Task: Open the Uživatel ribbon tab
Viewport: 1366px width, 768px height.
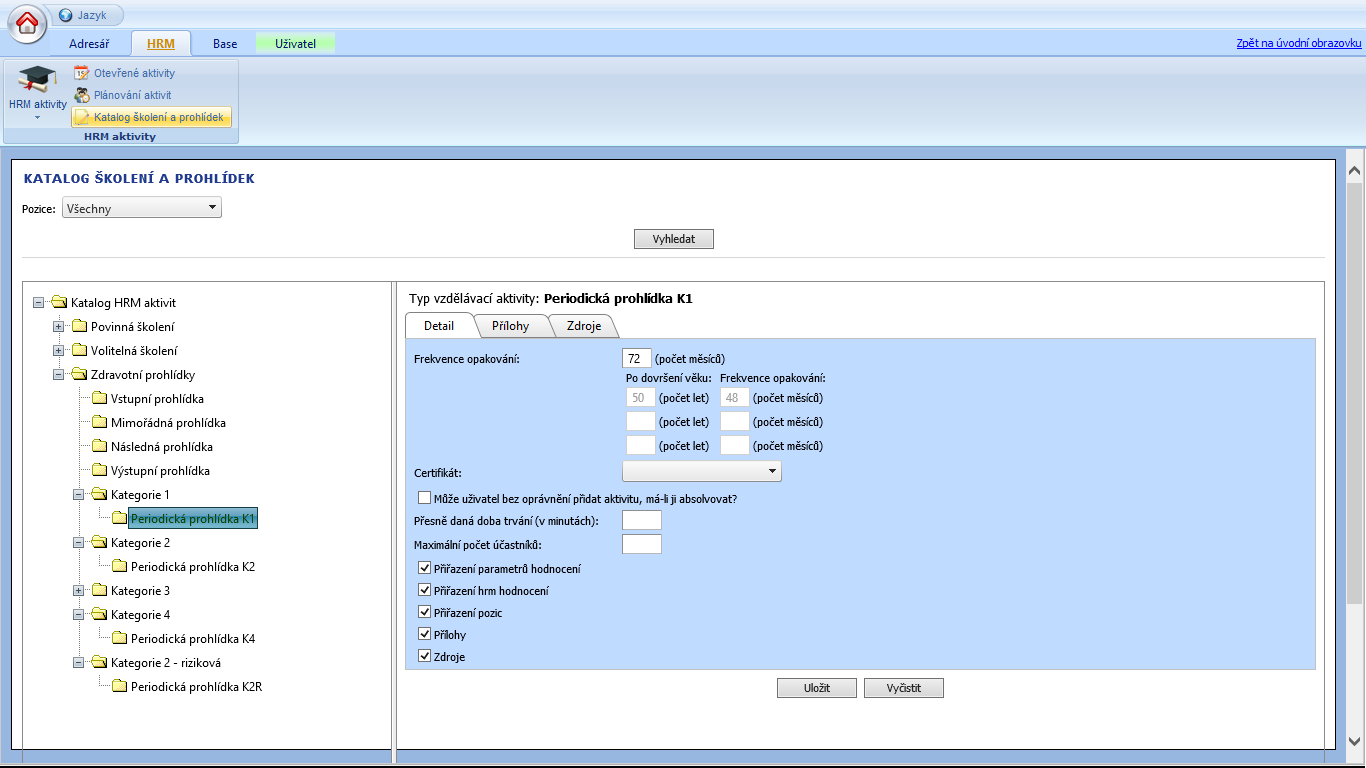Action: coord(296,44)
